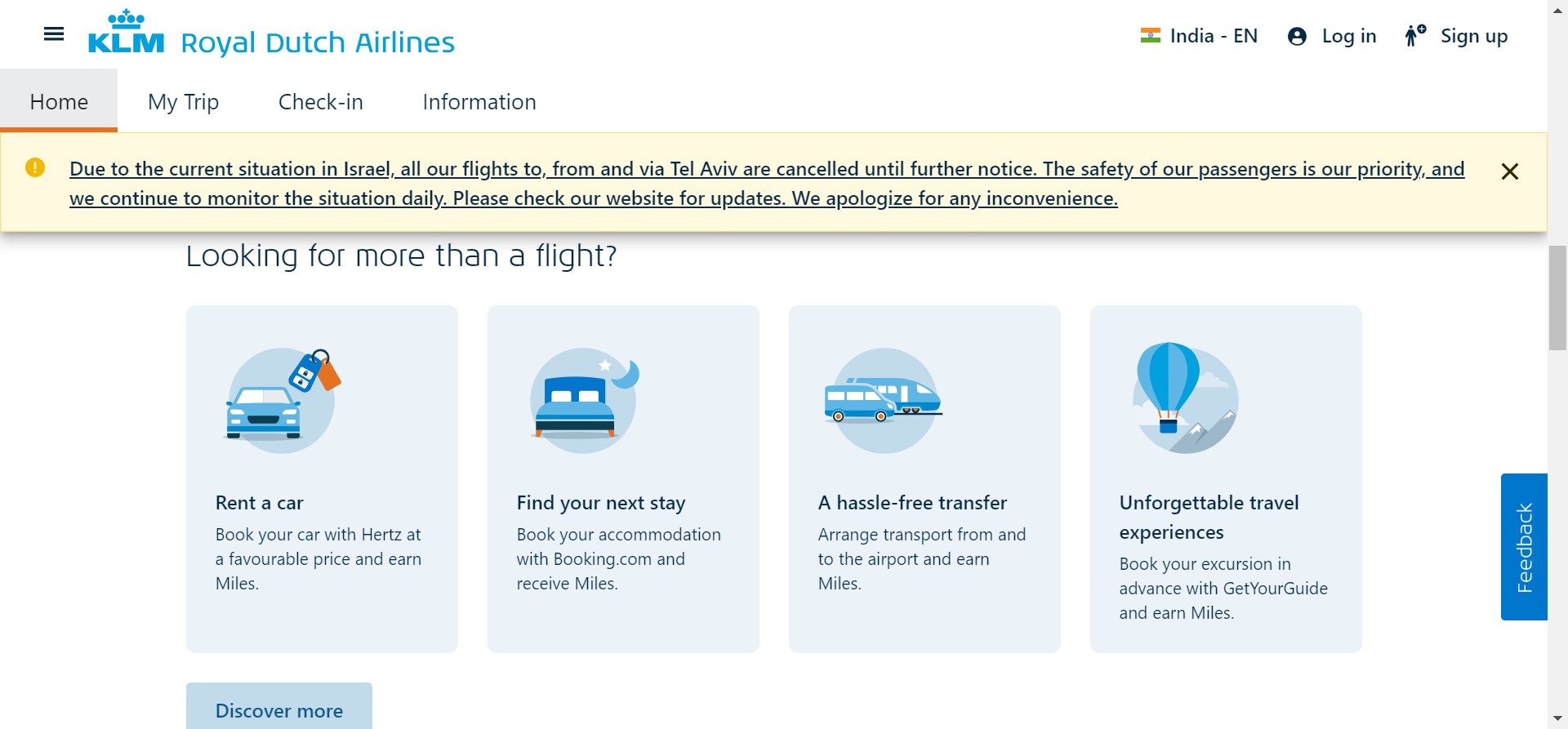The height and width of the screenshot is (729, 1568).
Task: Click the KLM crown logo
Action: (126, 33)
